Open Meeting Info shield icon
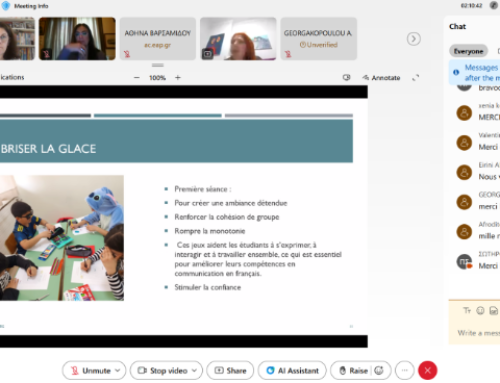 [6, 6]
